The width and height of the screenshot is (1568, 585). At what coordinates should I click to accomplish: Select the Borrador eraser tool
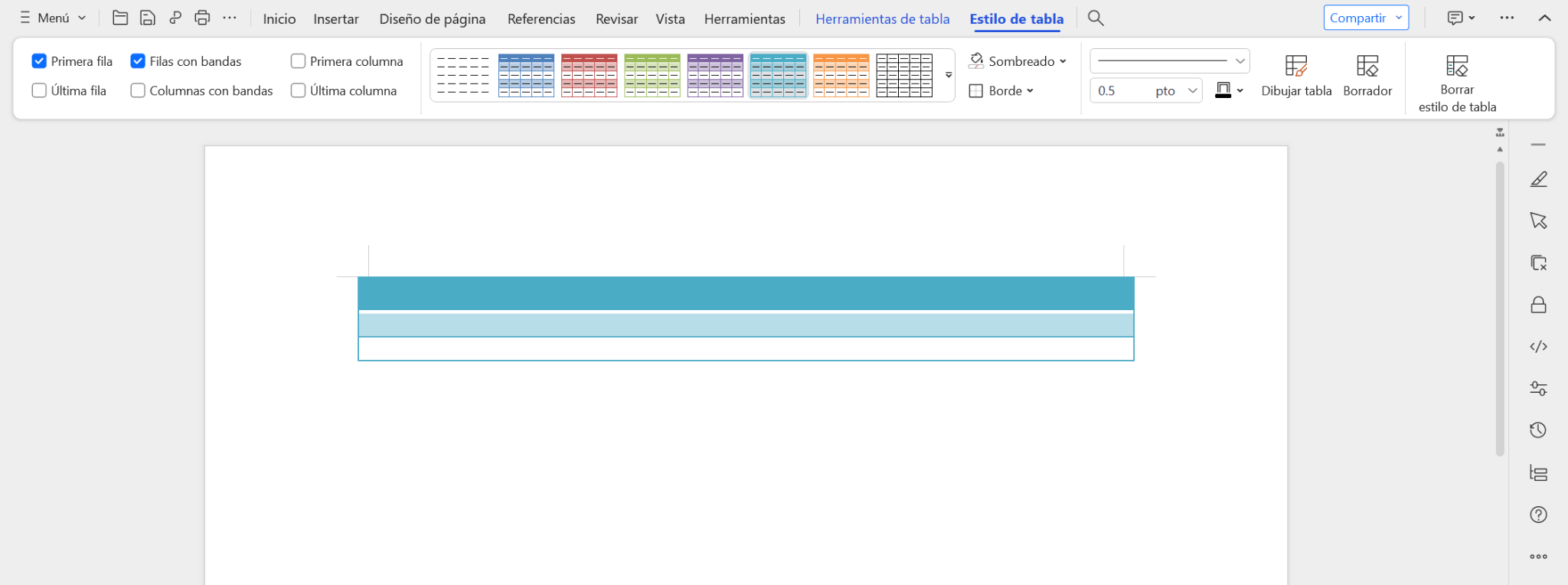coord(1367,75)
